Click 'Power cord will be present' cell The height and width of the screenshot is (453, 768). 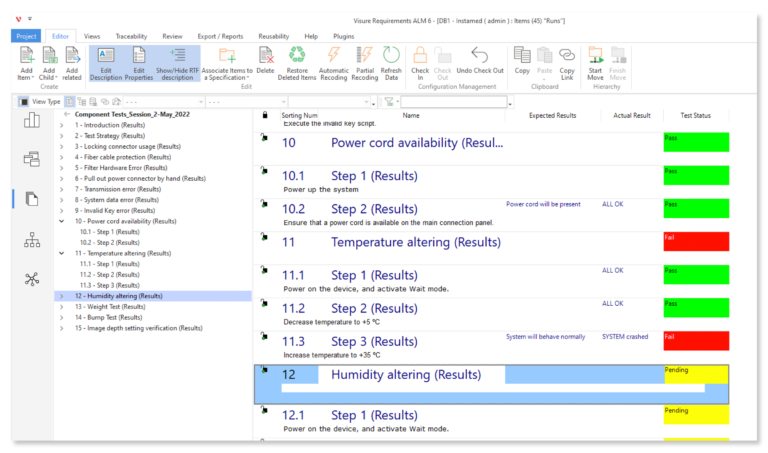pos(543,204)
